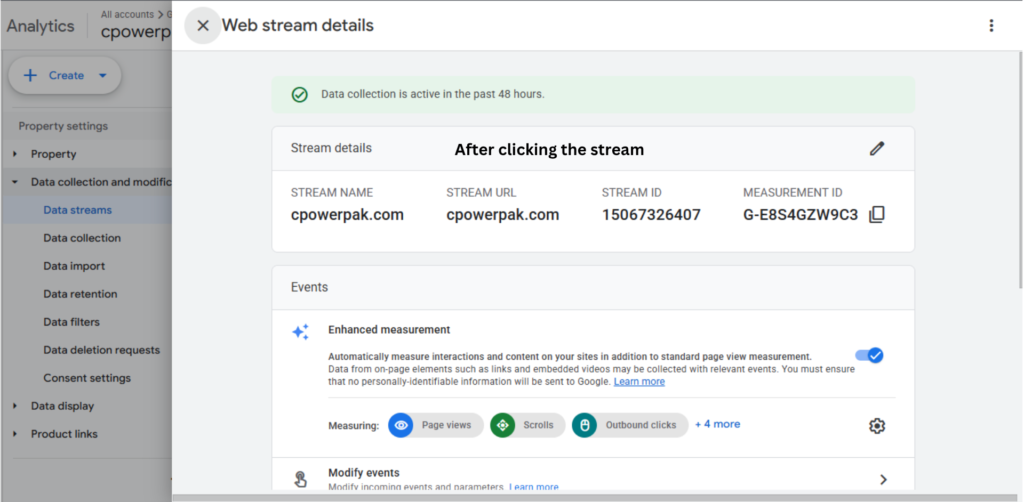Click the Events section header
The height and width of the screenshot is (502, 1024).
tap(310, 287)
